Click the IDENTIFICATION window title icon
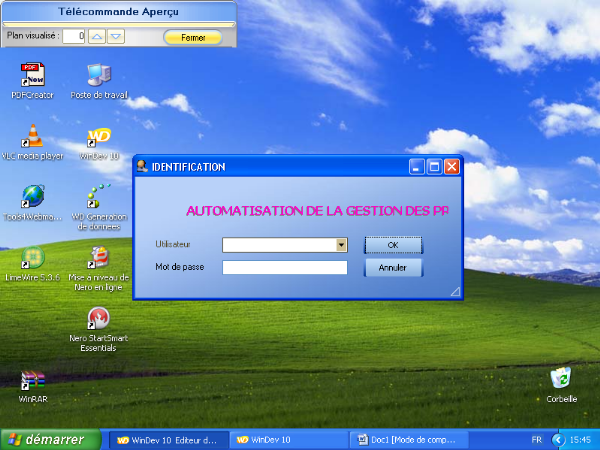Image resolution: width=600 pixels, height=450 pixels. [142, 166]
